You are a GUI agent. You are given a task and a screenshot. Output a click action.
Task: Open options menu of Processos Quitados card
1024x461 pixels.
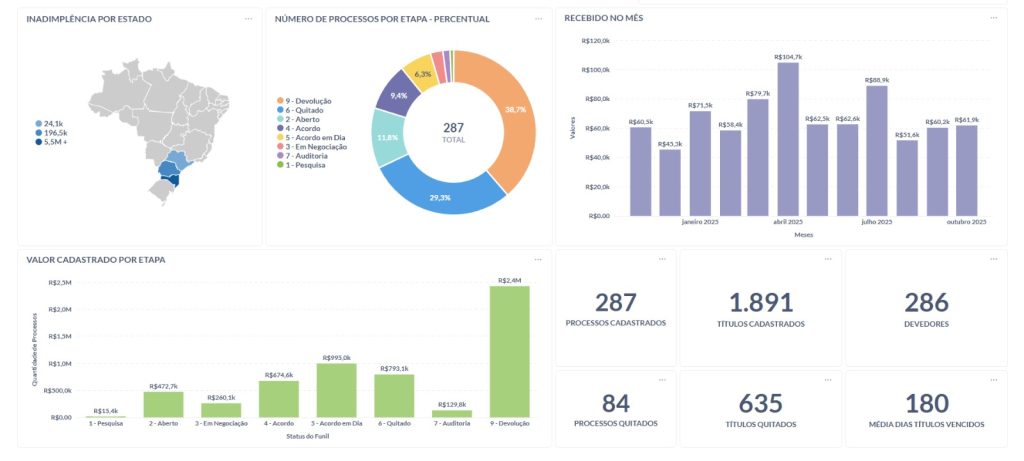pos(661,380)
